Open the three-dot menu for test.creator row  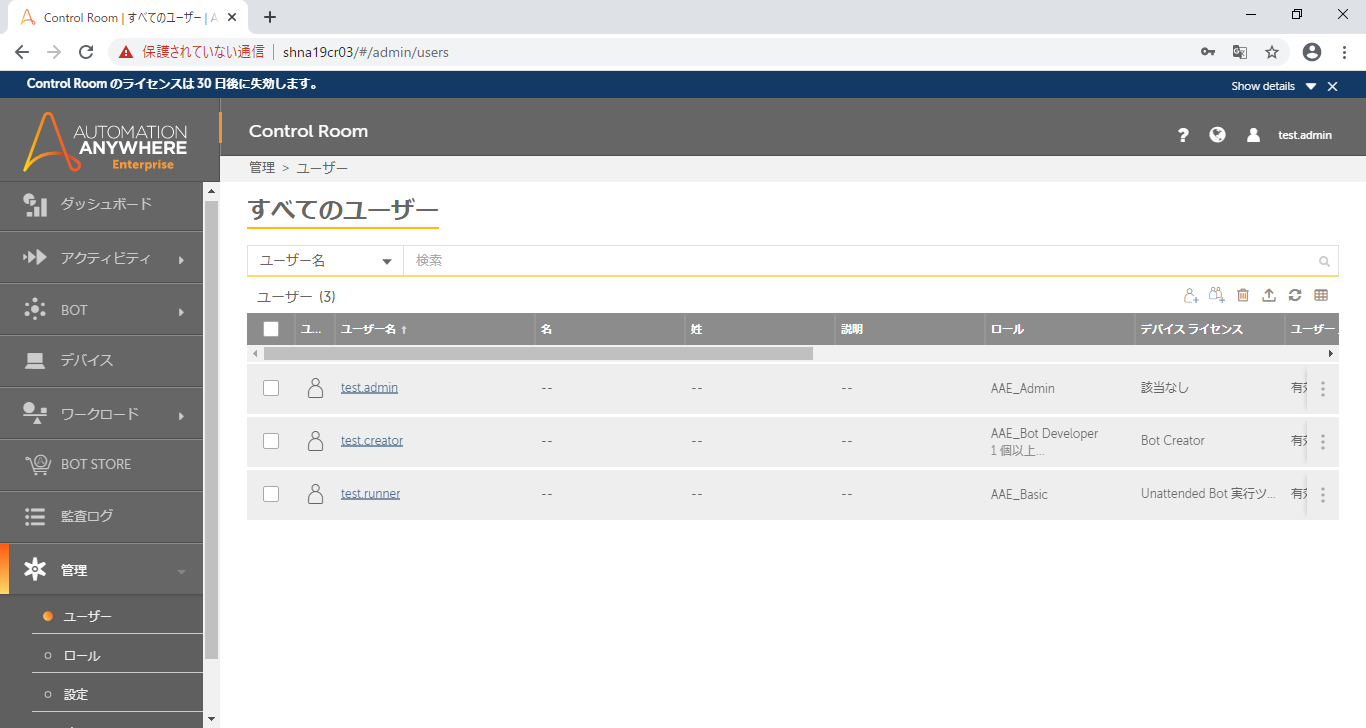pos(1323,442)
